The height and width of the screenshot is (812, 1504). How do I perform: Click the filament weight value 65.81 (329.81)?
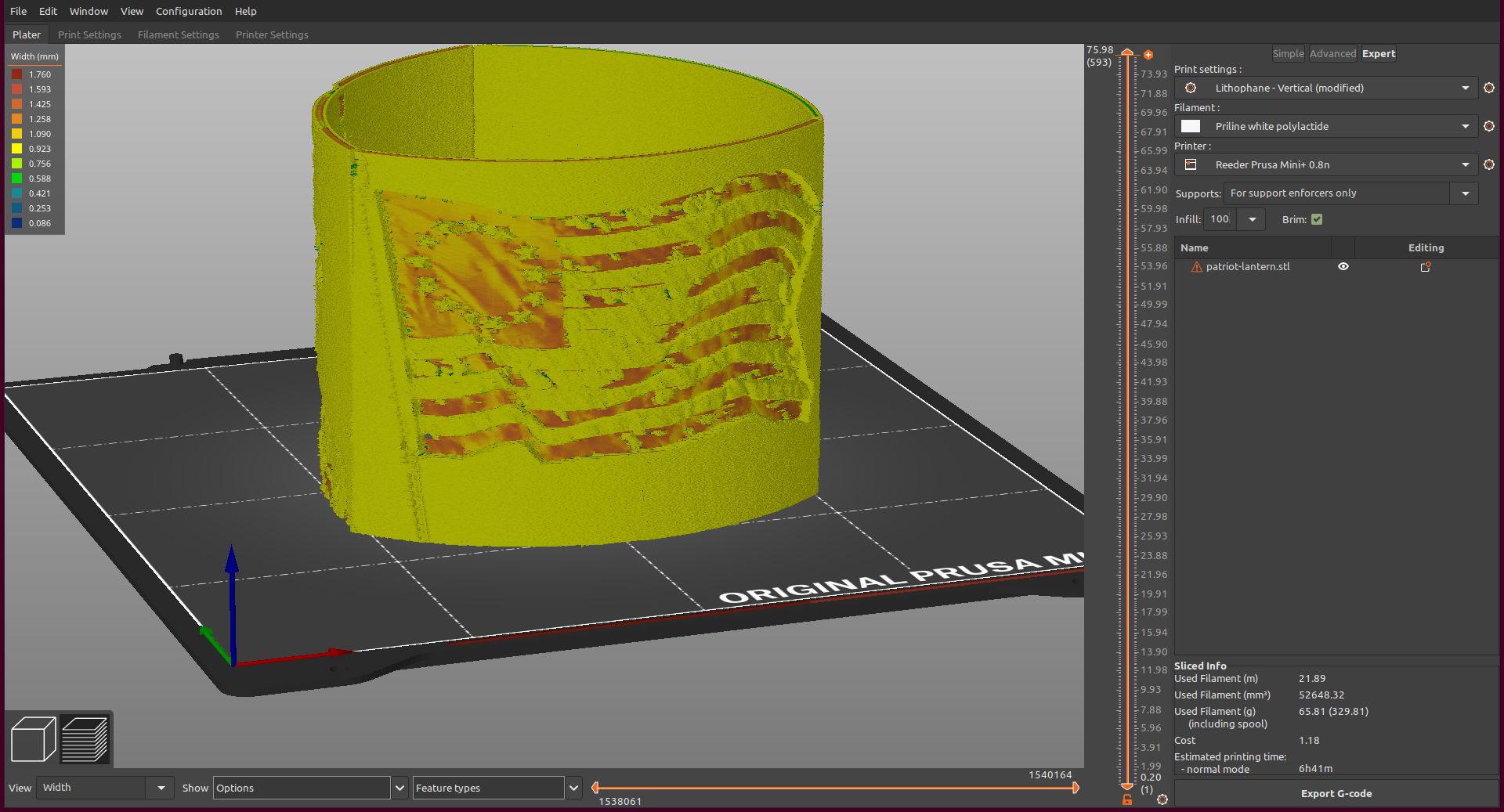(1333, 712)
